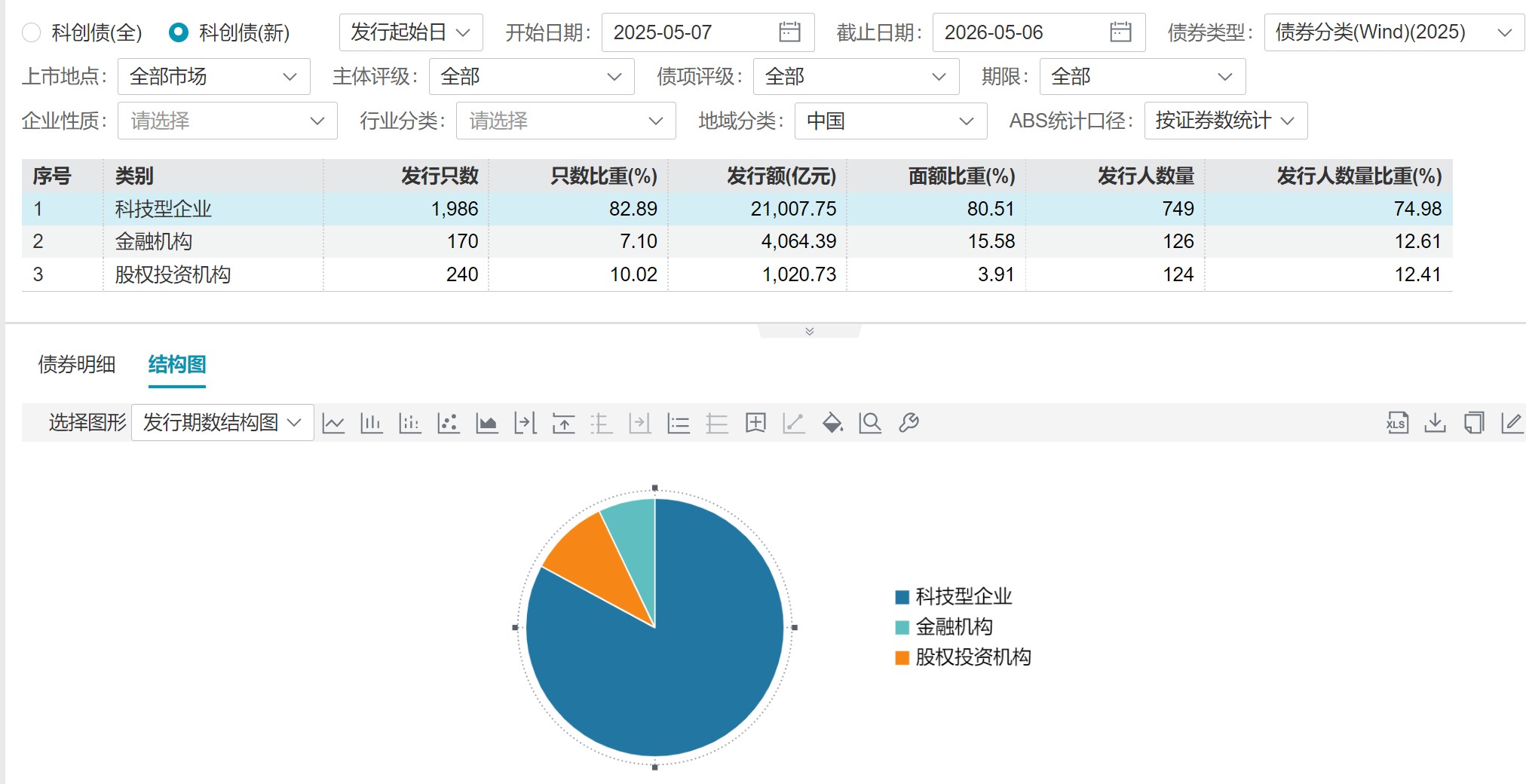The width and height of the screenshot is (1526, 784).
Task: Edit the chart with pencil icon
Action: pos(1512,423)
